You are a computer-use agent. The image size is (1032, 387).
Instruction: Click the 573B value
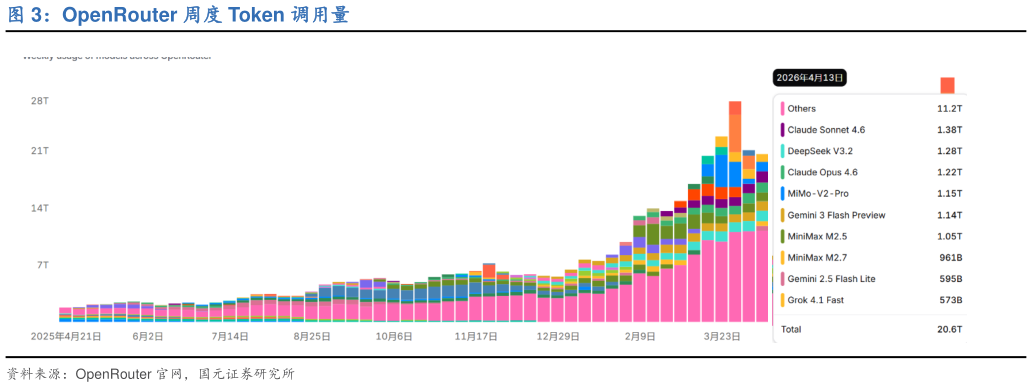951,300
